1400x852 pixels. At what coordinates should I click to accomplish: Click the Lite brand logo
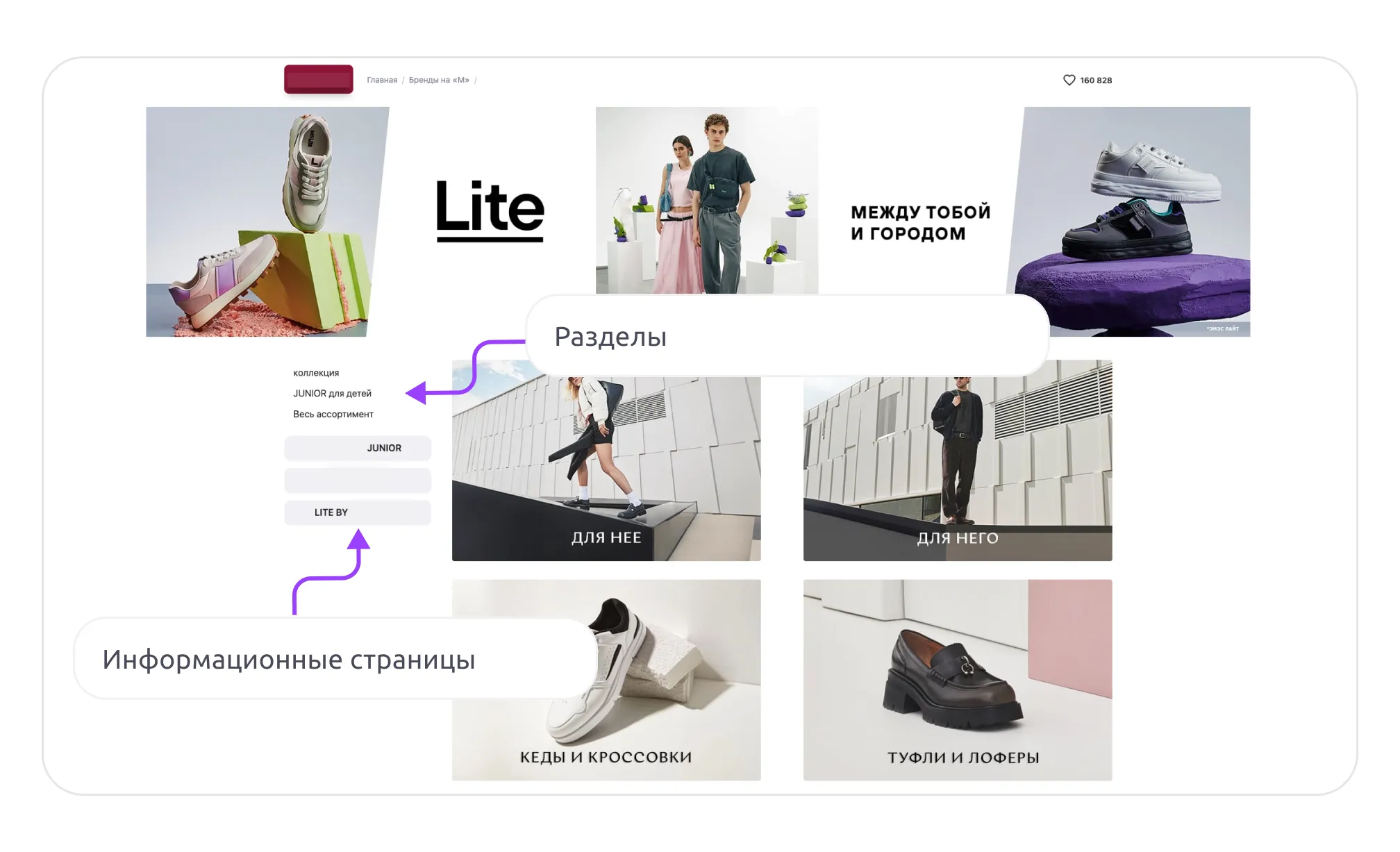coord(490,211)
